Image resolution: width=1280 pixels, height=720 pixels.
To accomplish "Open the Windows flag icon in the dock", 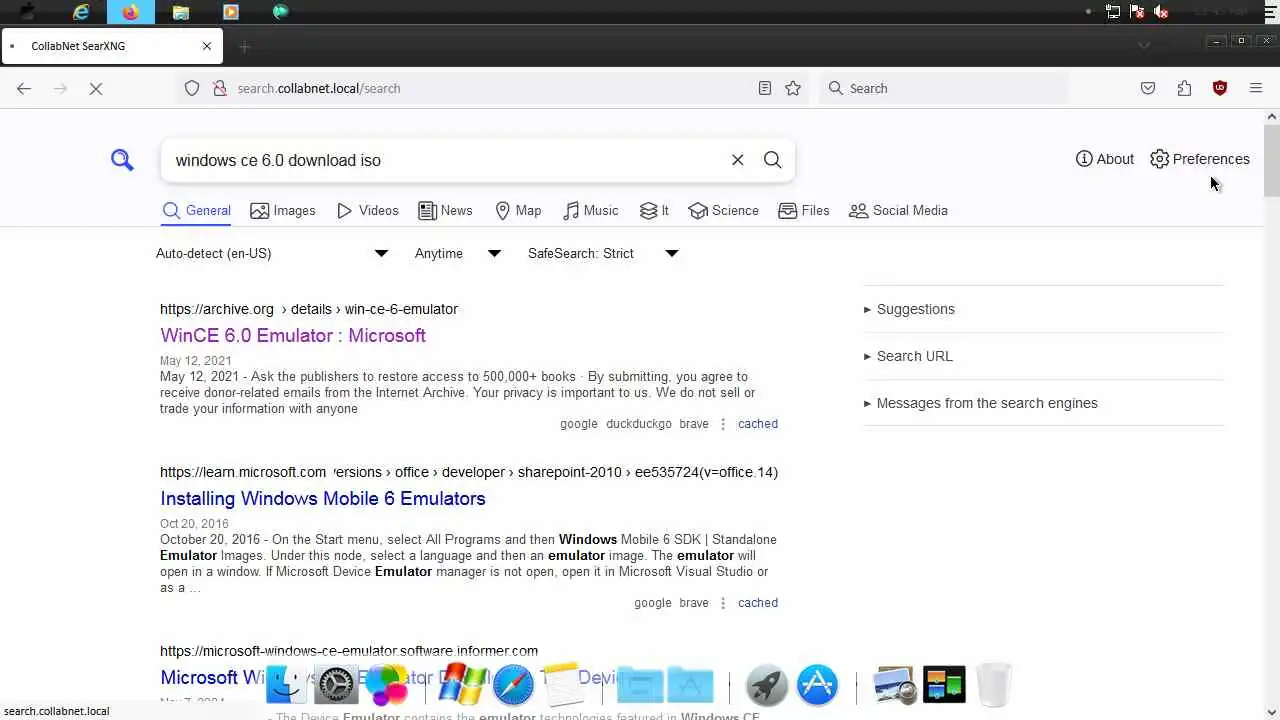I will click(462, 685).
